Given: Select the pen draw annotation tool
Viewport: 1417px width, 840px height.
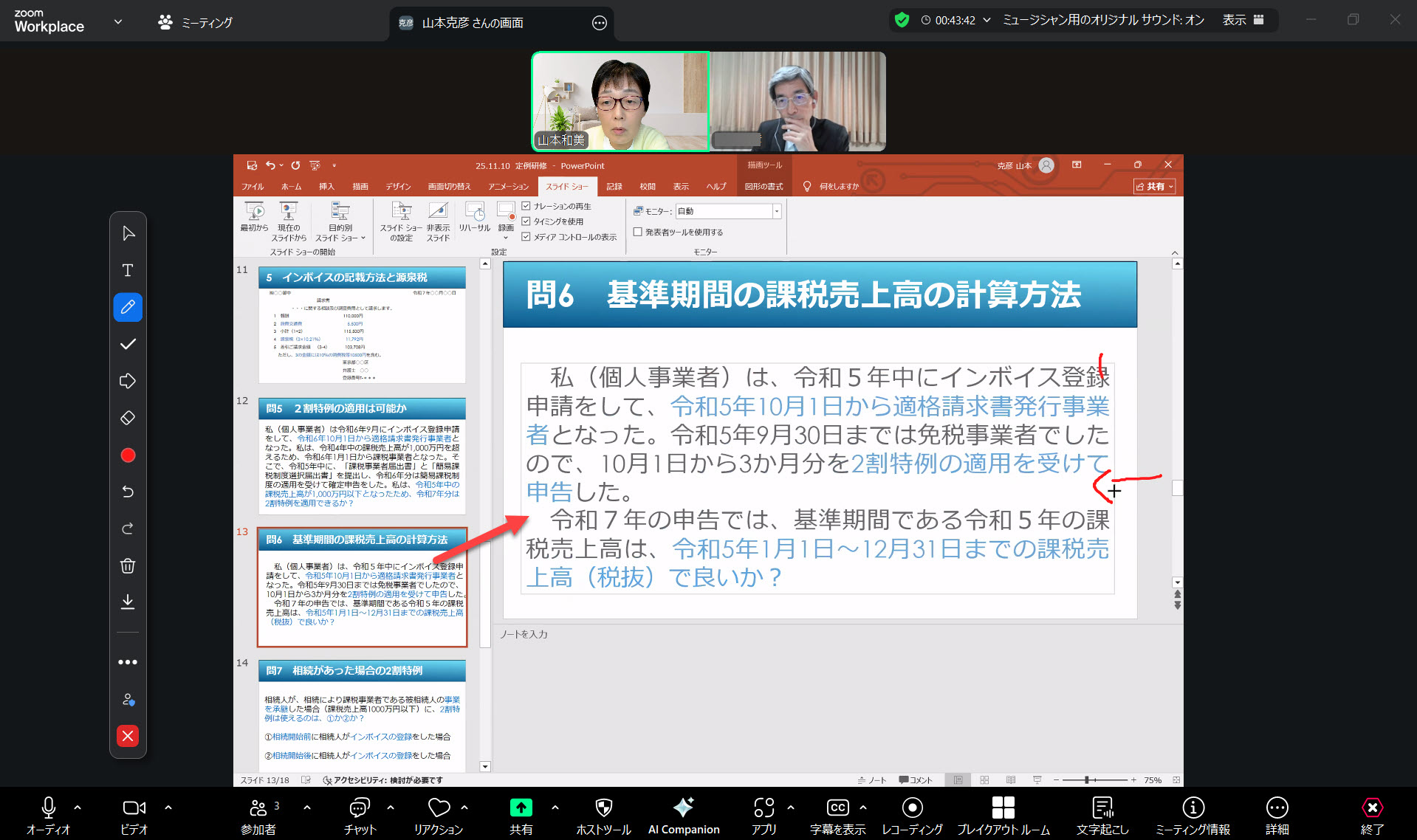Looking at the screenshot, I should [x=128, y=307].
